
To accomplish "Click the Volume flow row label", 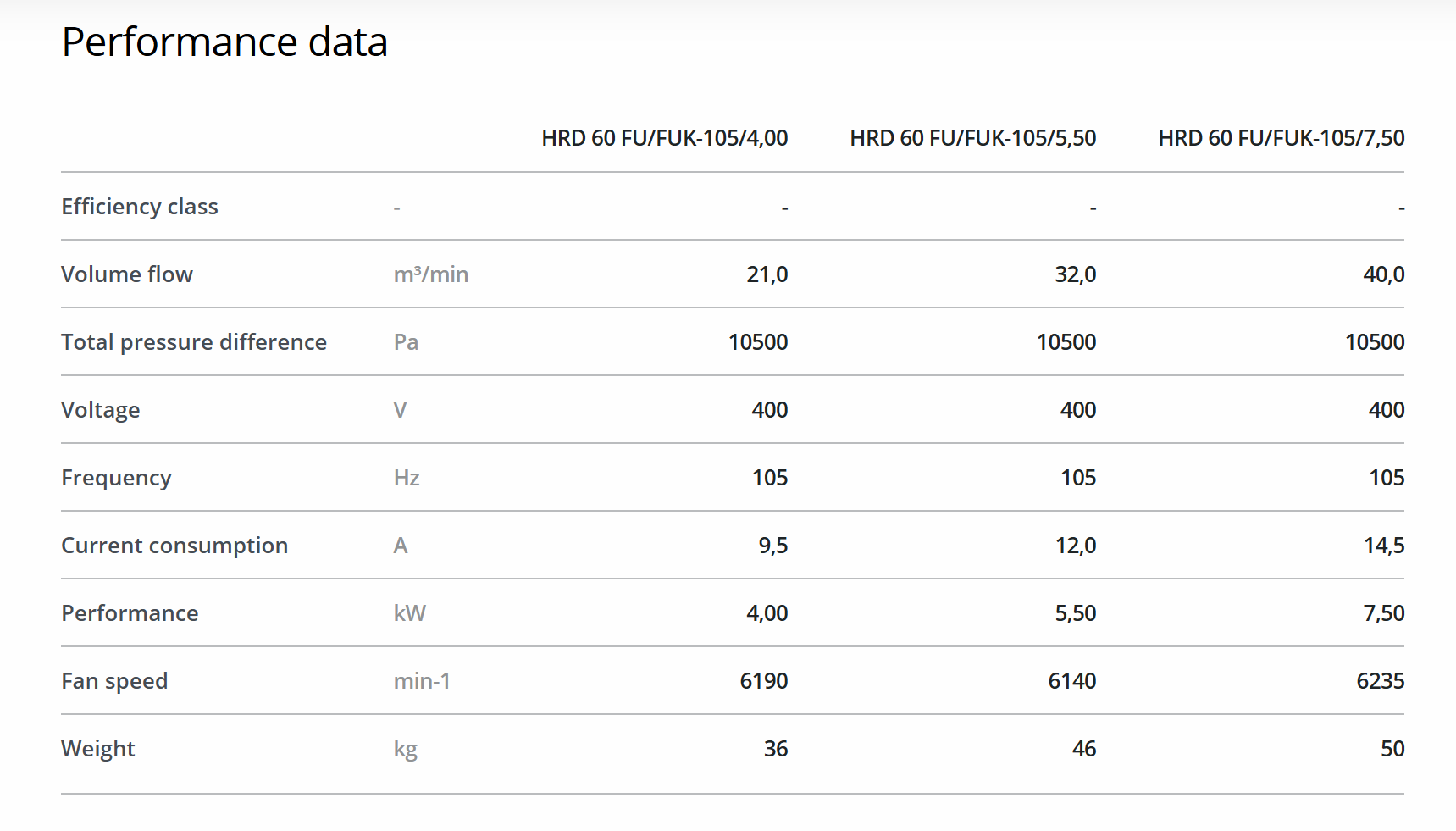I will 127,274.
